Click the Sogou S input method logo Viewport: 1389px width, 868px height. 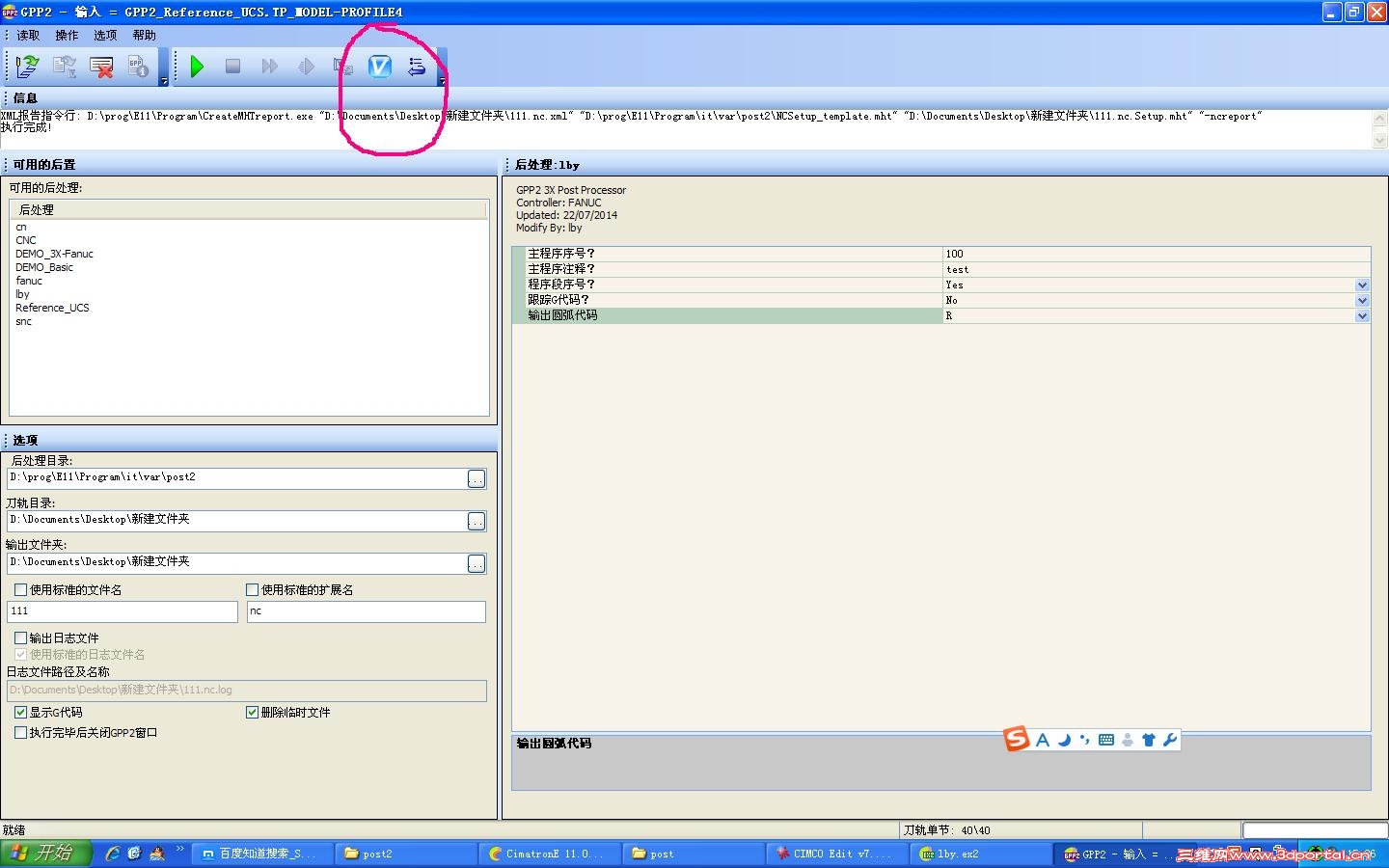click(1017, 739)
